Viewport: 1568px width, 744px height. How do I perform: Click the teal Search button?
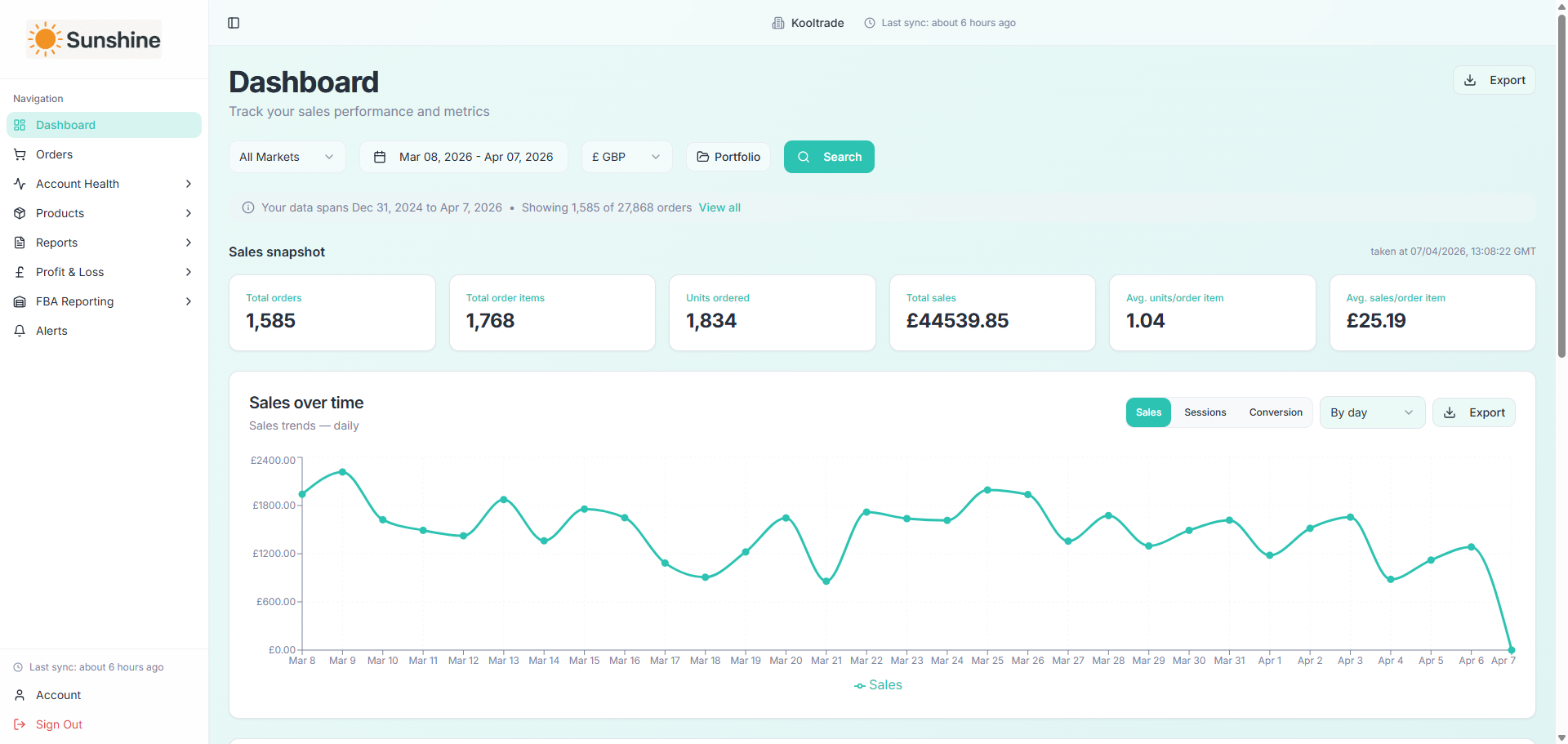[x=829, y=157]
